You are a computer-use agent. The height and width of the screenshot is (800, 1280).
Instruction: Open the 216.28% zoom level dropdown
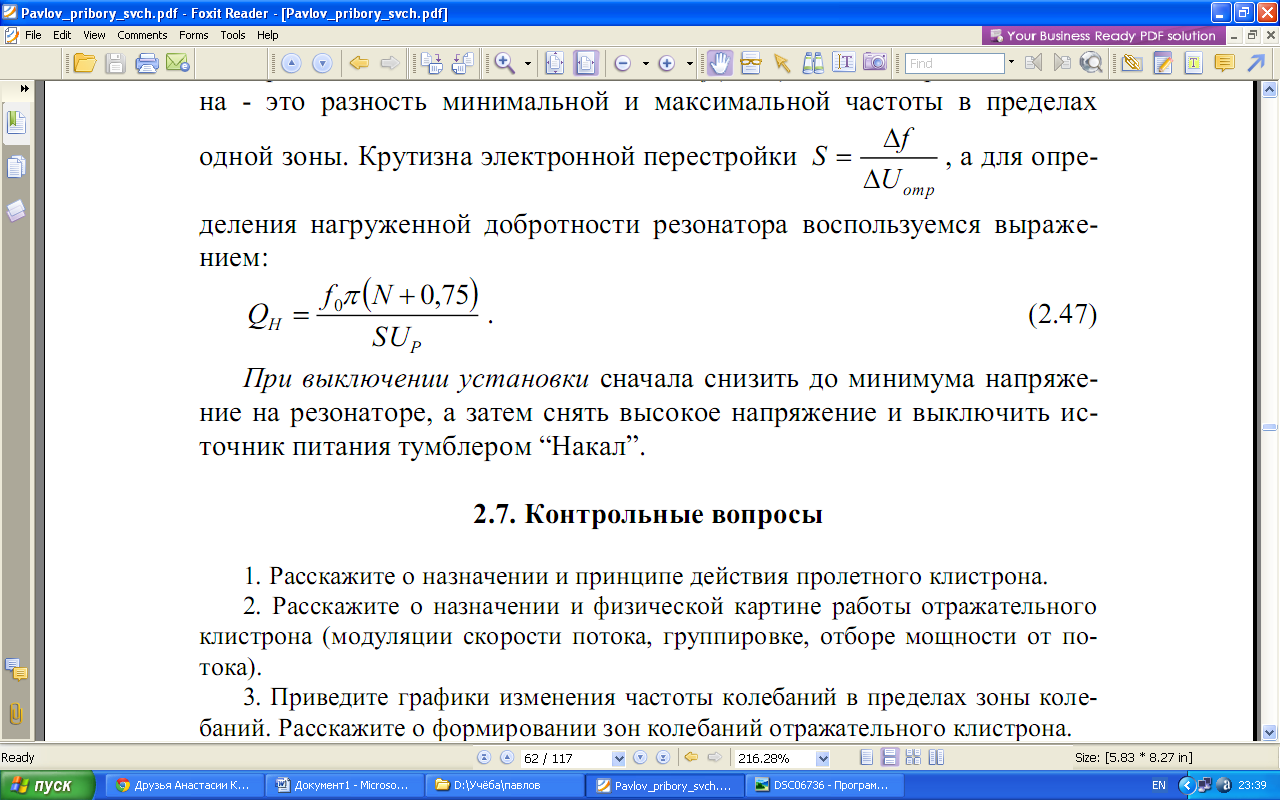point(822,758)
